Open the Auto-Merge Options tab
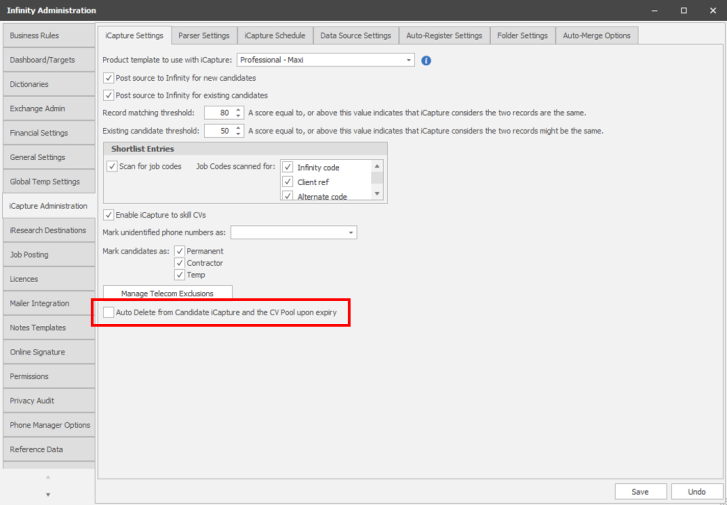Screen dimensions: 727x505 (596, 35)
